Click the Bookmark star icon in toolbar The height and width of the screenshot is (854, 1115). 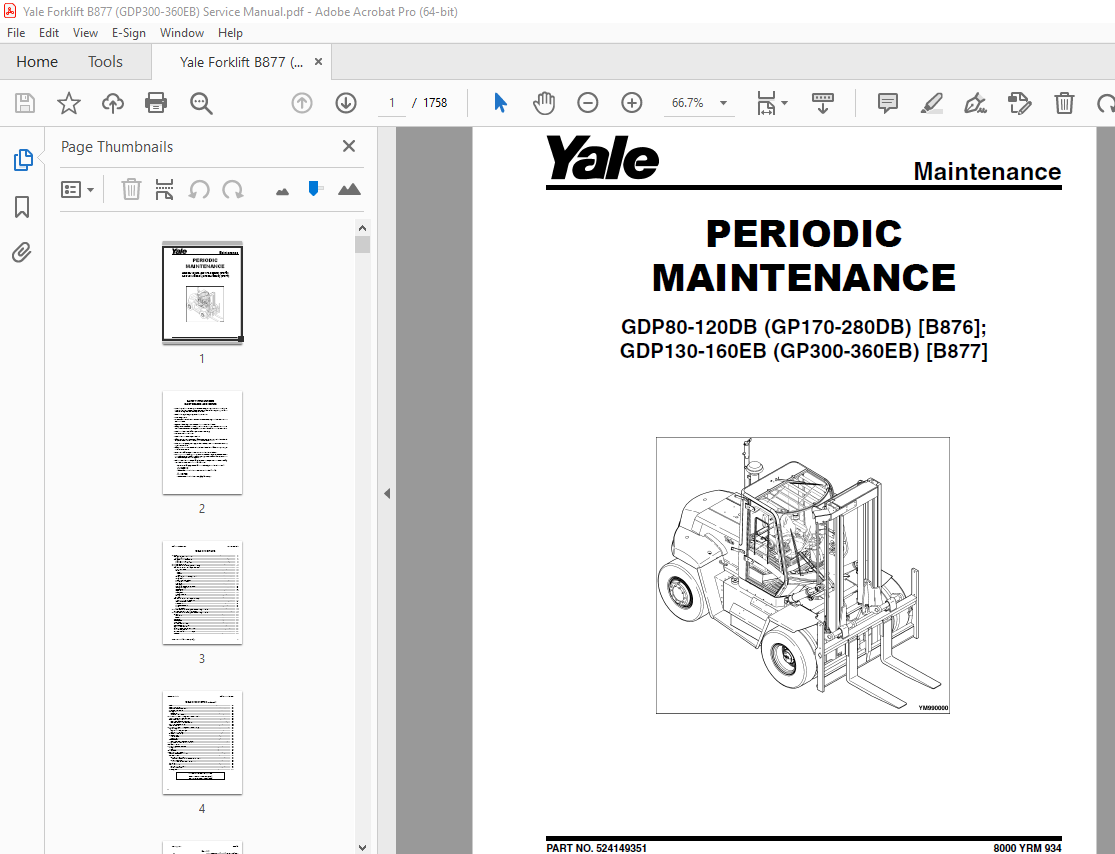(x=69, y=103)
